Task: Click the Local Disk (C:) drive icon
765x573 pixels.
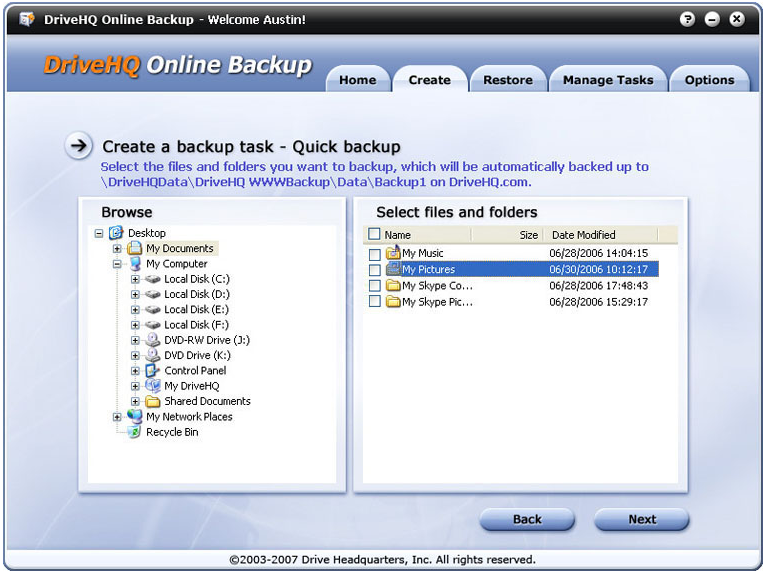Action: tap(153, 279)
